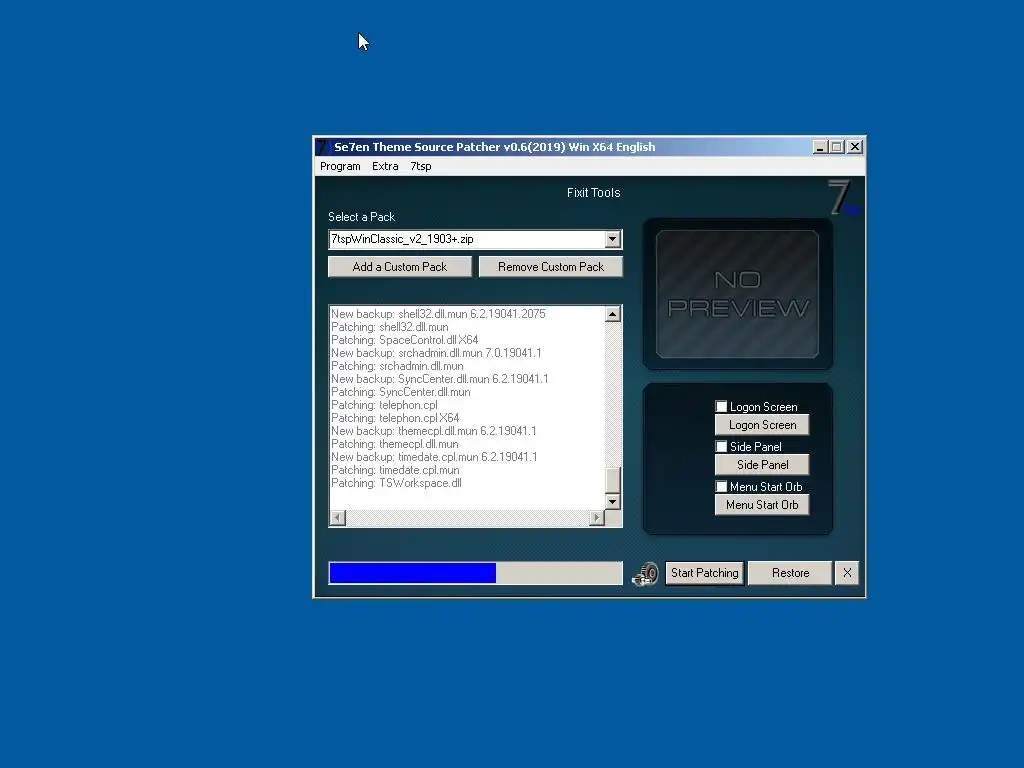The image size is (1024, 768).
Task: Click the 7tsp logo in top-right corner
Action: point(844,198)
